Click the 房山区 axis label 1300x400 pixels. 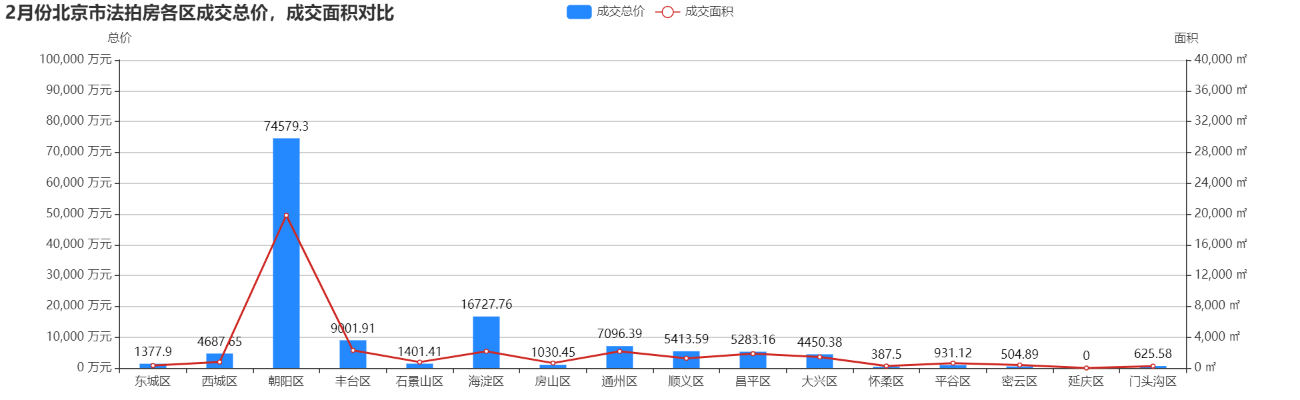(x=553, y=382)
